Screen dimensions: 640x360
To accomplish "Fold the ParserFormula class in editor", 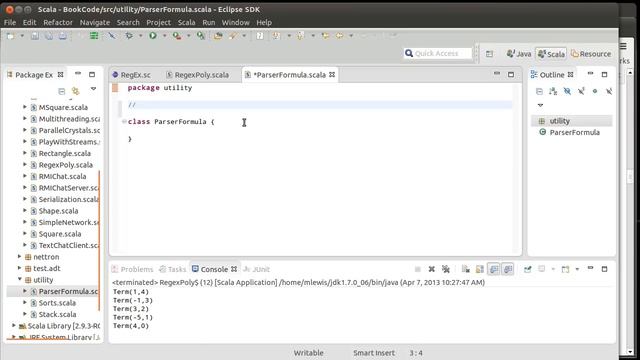I will pos(124,122).
